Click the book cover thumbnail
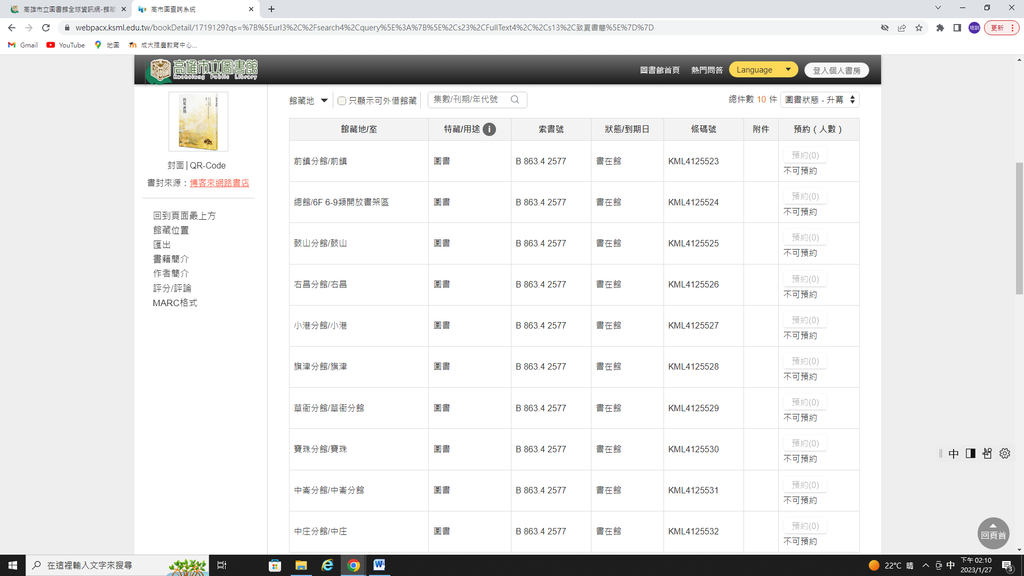Image resolution: width=1024 pixels, height=576 pixels. point(197,122)
